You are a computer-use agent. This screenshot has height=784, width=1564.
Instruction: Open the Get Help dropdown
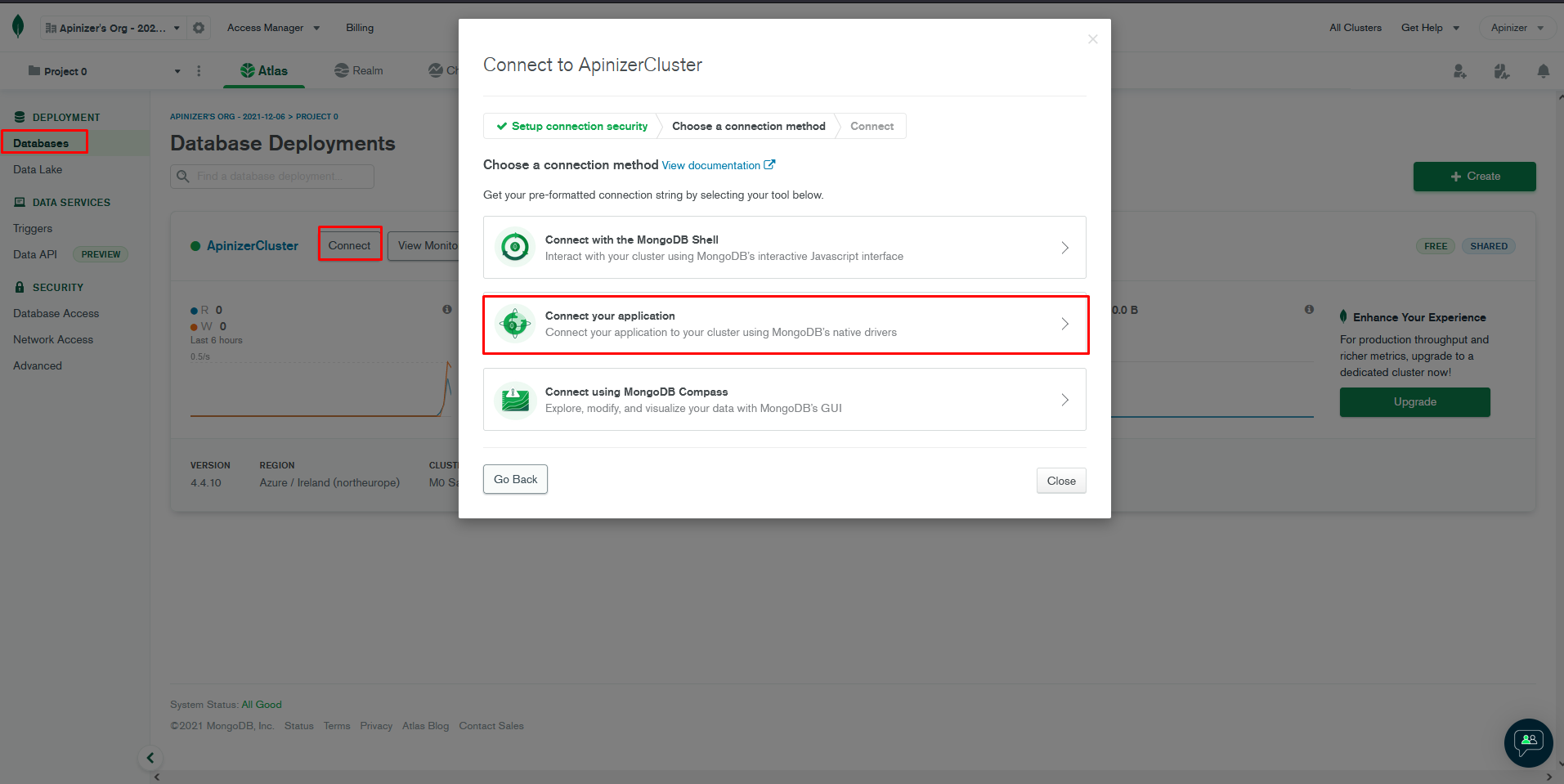click(x=1430, y=27)
